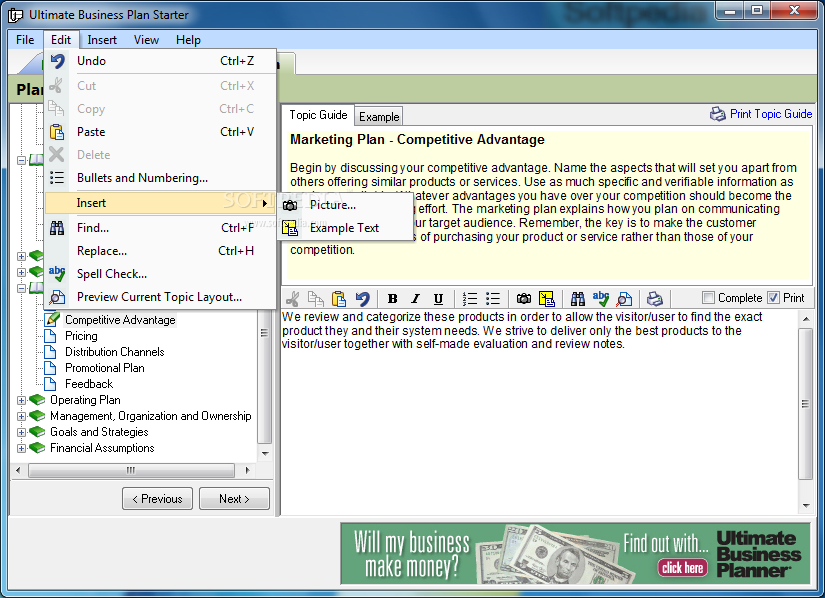The height and width of the screenshot is (598, 825).
Task: Open the File menu
Action: pos(25,40)
